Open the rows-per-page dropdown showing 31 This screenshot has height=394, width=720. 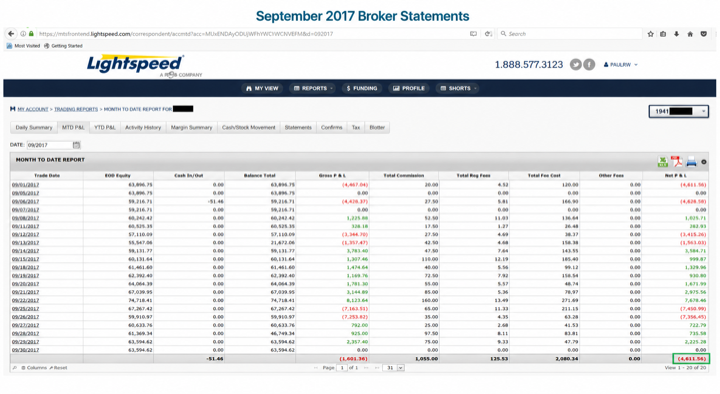click(x=394, y=368)
